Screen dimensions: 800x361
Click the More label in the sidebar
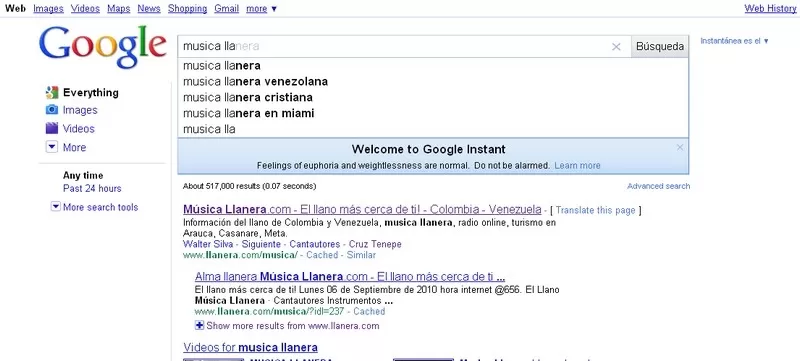[74, 147]
